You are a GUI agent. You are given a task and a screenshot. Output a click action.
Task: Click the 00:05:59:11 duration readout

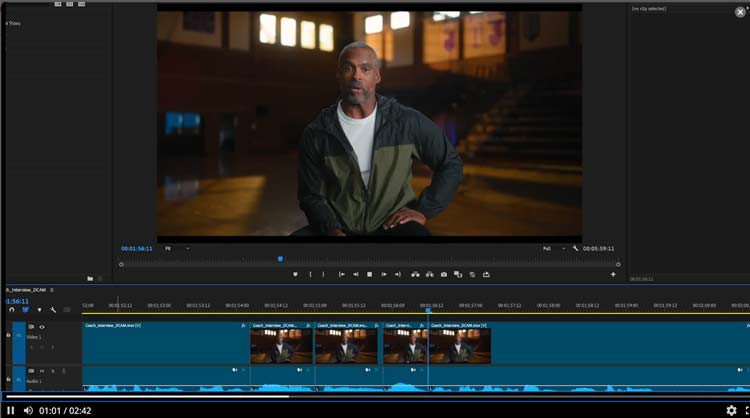598,249
